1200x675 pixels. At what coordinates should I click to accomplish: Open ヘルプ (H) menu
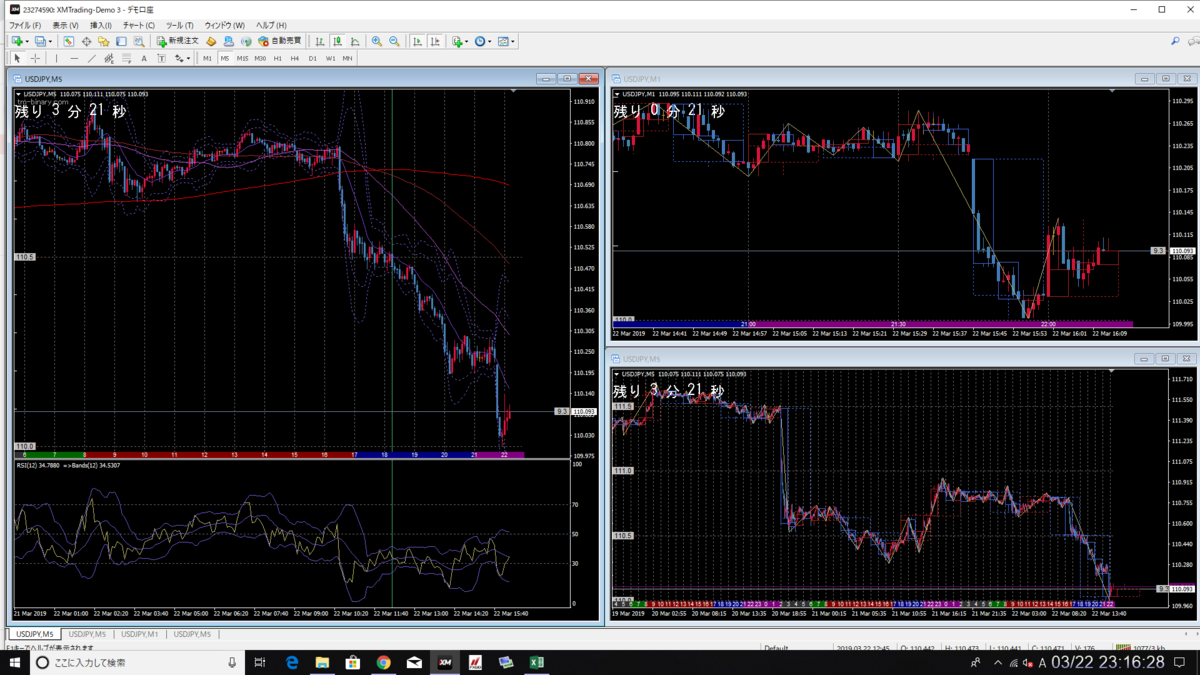click(271, 25)
